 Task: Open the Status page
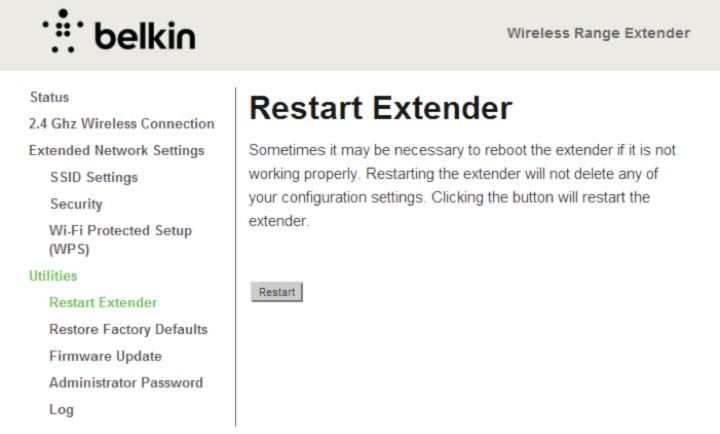49,97
